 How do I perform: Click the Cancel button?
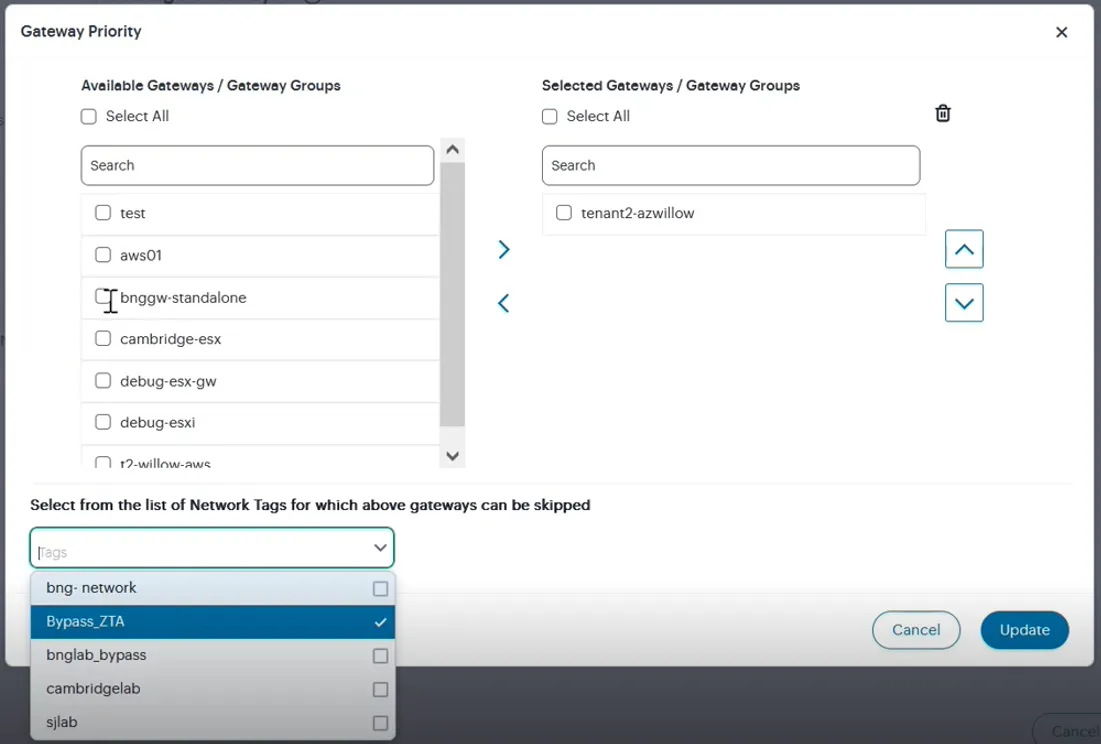pos(916,630)
